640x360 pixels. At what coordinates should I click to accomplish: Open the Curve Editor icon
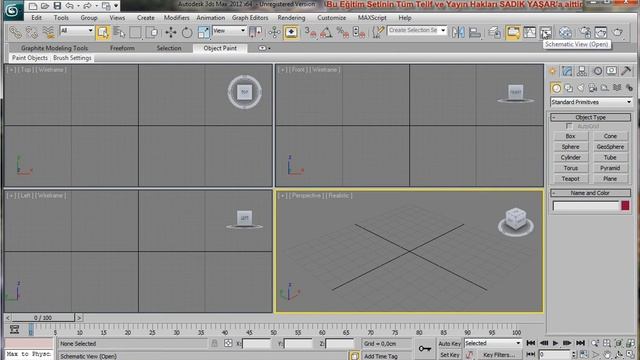coord(529,32)
